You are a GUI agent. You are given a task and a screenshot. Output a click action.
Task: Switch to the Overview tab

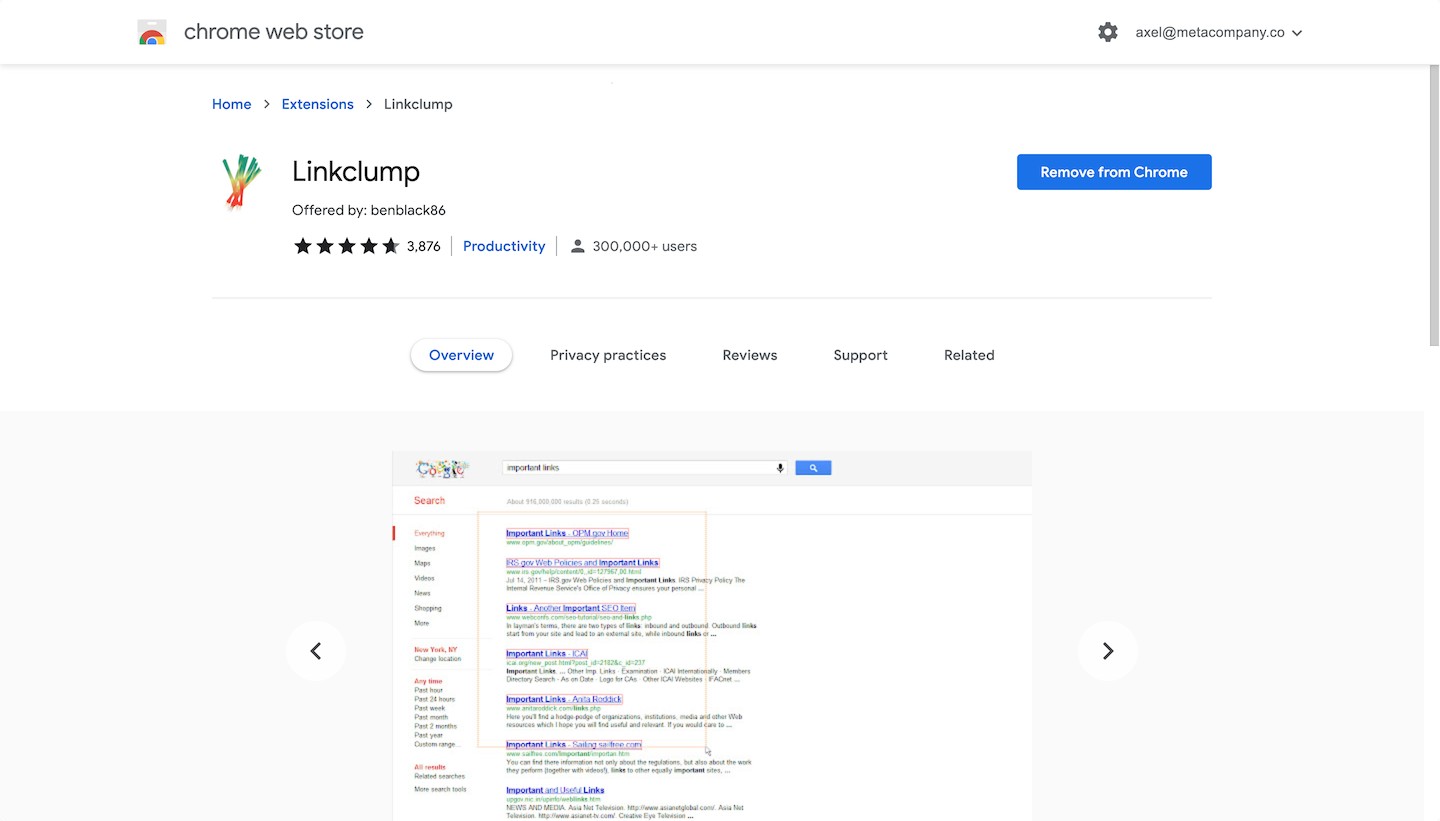(x=461, y=355)
